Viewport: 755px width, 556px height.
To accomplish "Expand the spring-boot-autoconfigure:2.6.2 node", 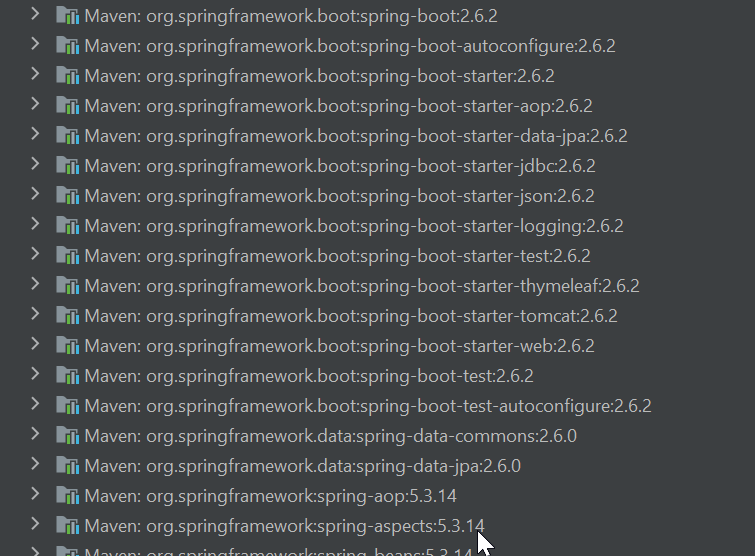I will 35,44.
